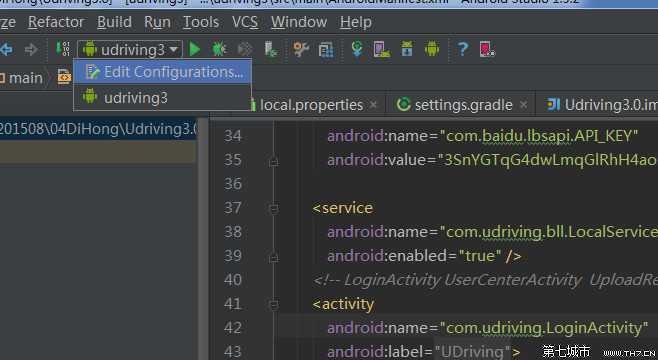Click the Forward navigation arrow
This screenshot has width=658, height=360.
(x=31, y=50)
